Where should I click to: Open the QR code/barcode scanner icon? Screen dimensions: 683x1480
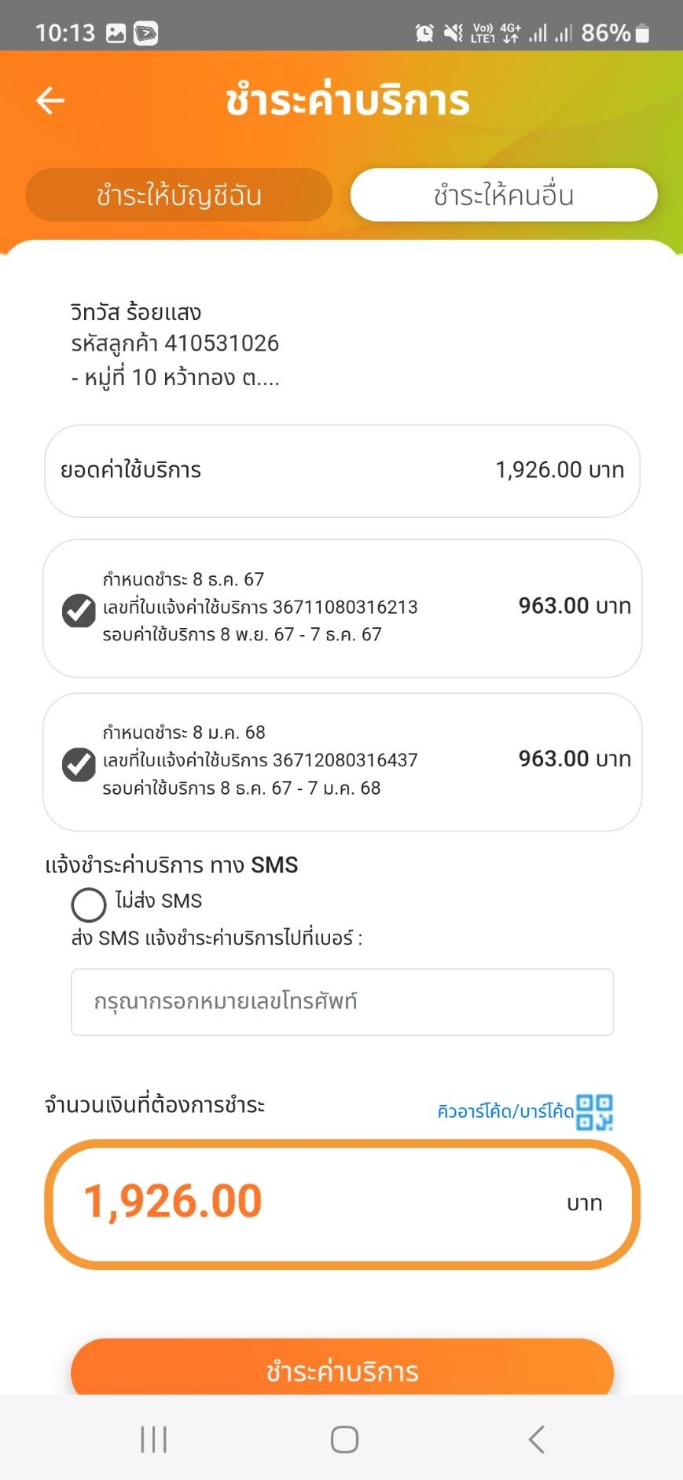[594, 1112]
